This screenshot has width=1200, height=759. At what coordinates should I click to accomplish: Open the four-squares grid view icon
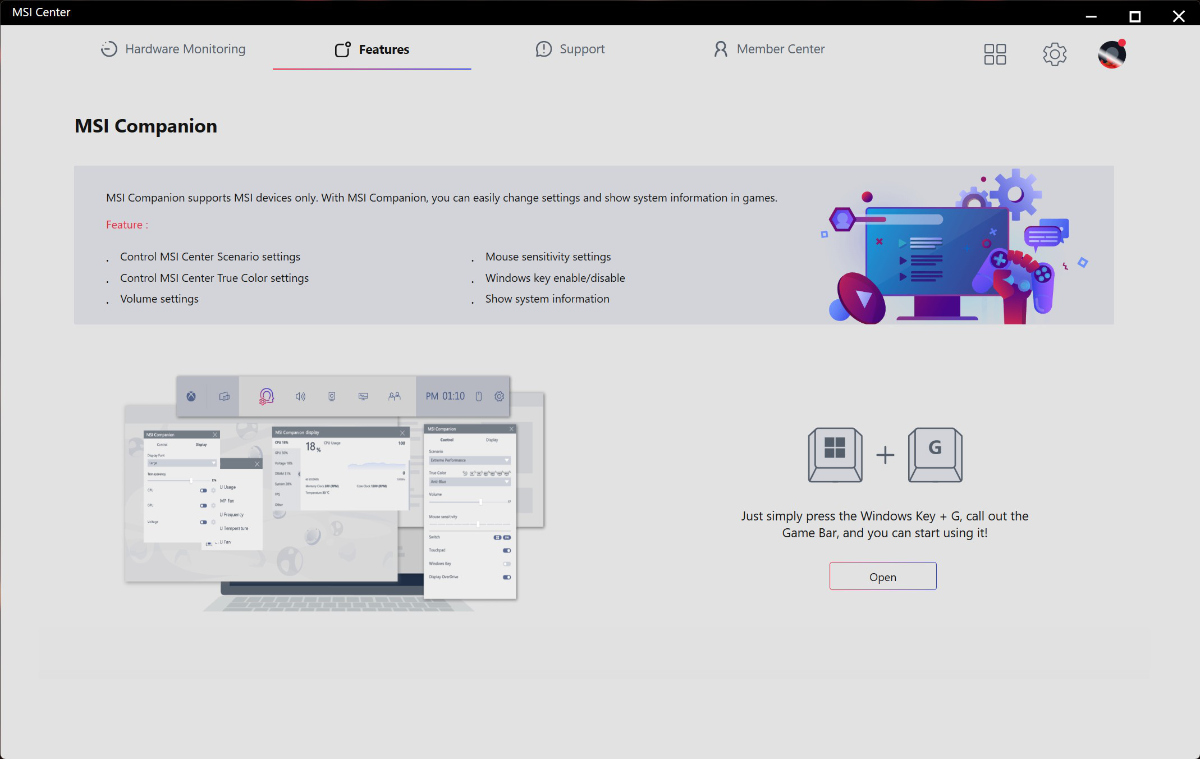click(x=995, y=54)
